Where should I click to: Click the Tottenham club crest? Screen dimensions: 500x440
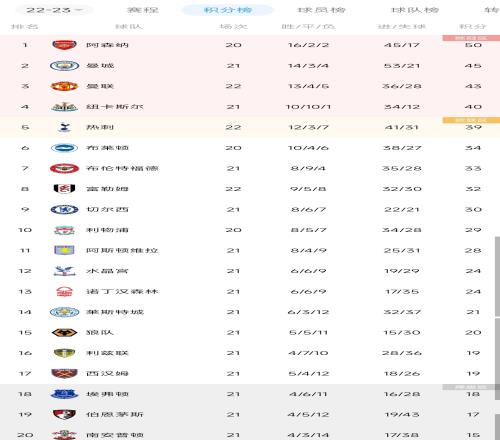(x=64, y=127)
